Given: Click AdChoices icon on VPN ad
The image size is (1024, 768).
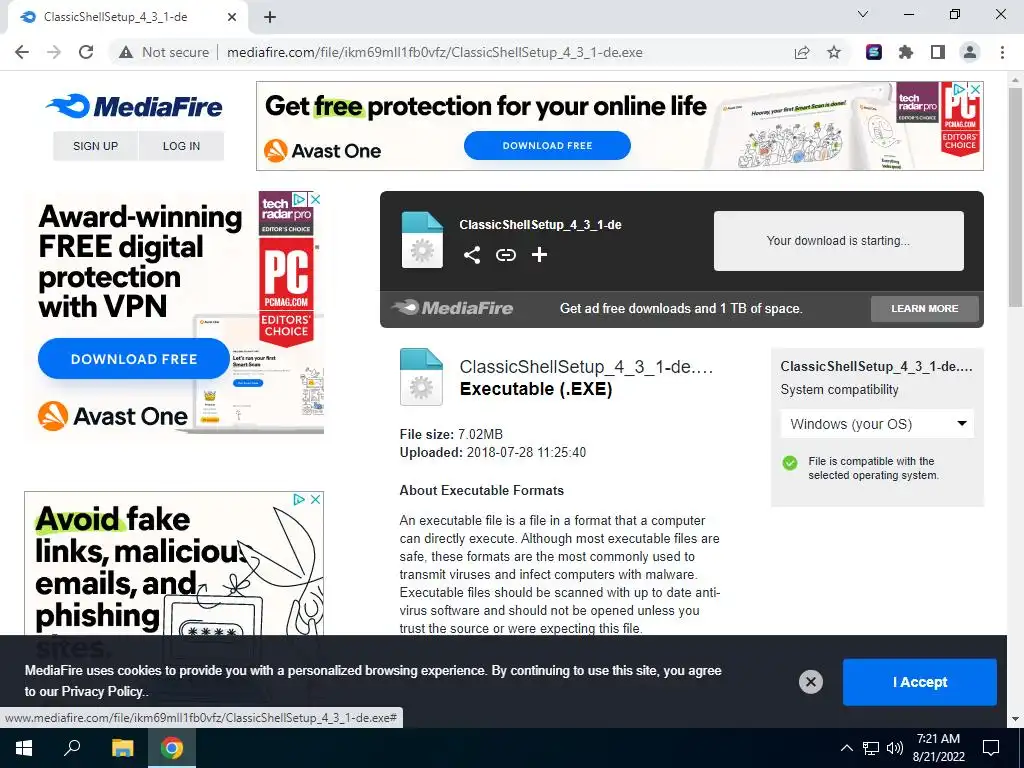Looking at the screenshot, I should coord(300,199).
